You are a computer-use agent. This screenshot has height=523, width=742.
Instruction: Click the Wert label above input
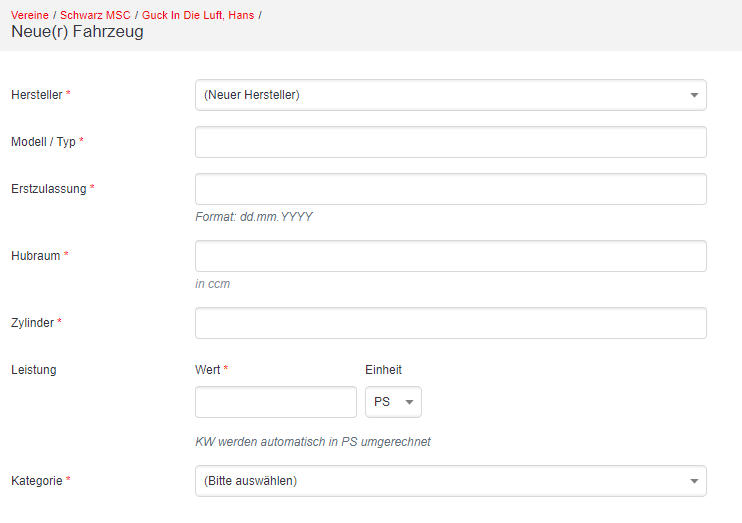[208, 370]
